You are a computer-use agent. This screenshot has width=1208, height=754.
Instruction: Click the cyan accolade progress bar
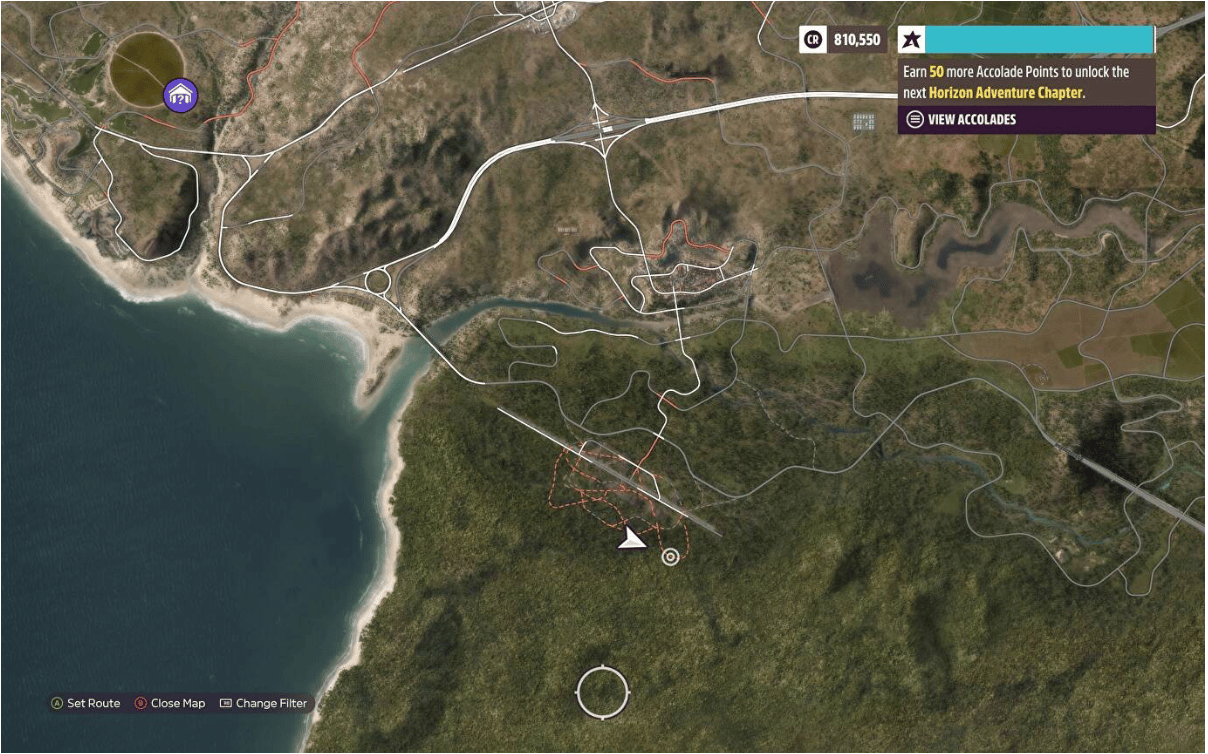[x=1040, y=40]
